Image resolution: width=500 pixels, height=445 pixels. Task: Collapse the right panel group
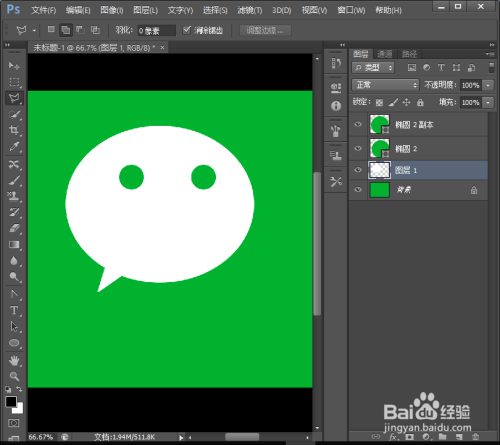492,45
